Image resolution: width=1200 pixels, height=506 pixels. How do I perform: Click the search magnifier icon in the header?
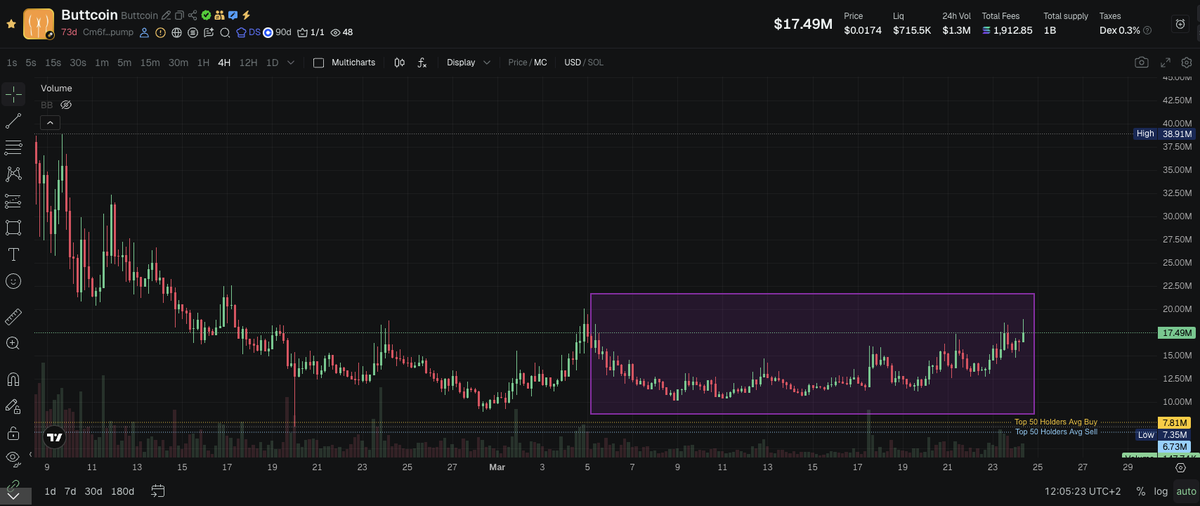(x=225, y=32)
